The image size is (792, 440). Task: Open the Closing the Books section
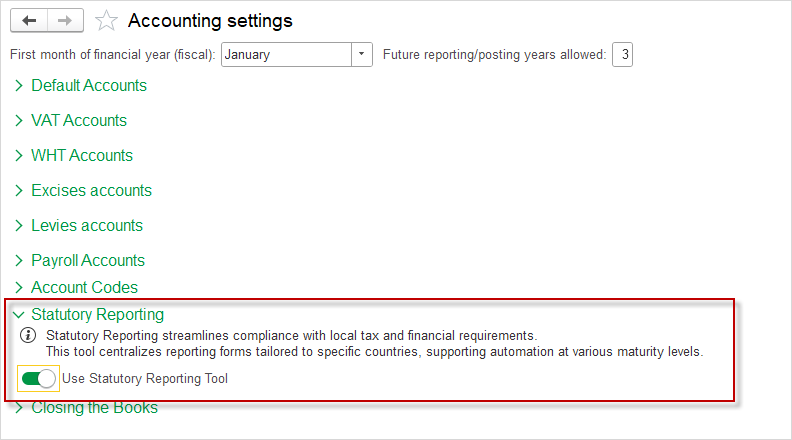point(94,407)
